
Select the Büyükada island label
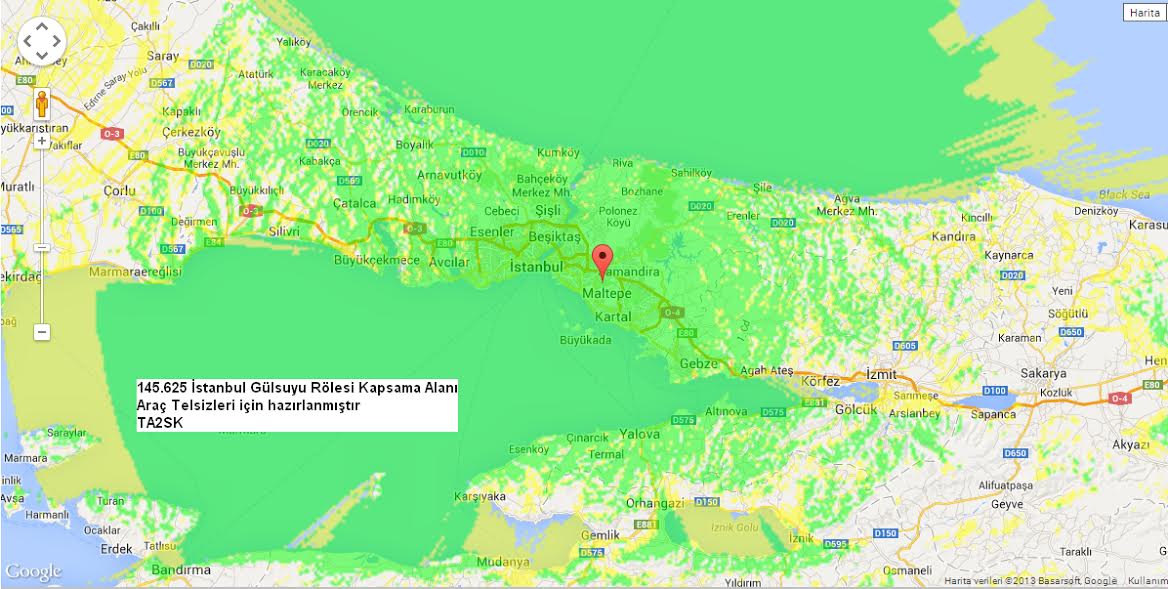(585, 340)
